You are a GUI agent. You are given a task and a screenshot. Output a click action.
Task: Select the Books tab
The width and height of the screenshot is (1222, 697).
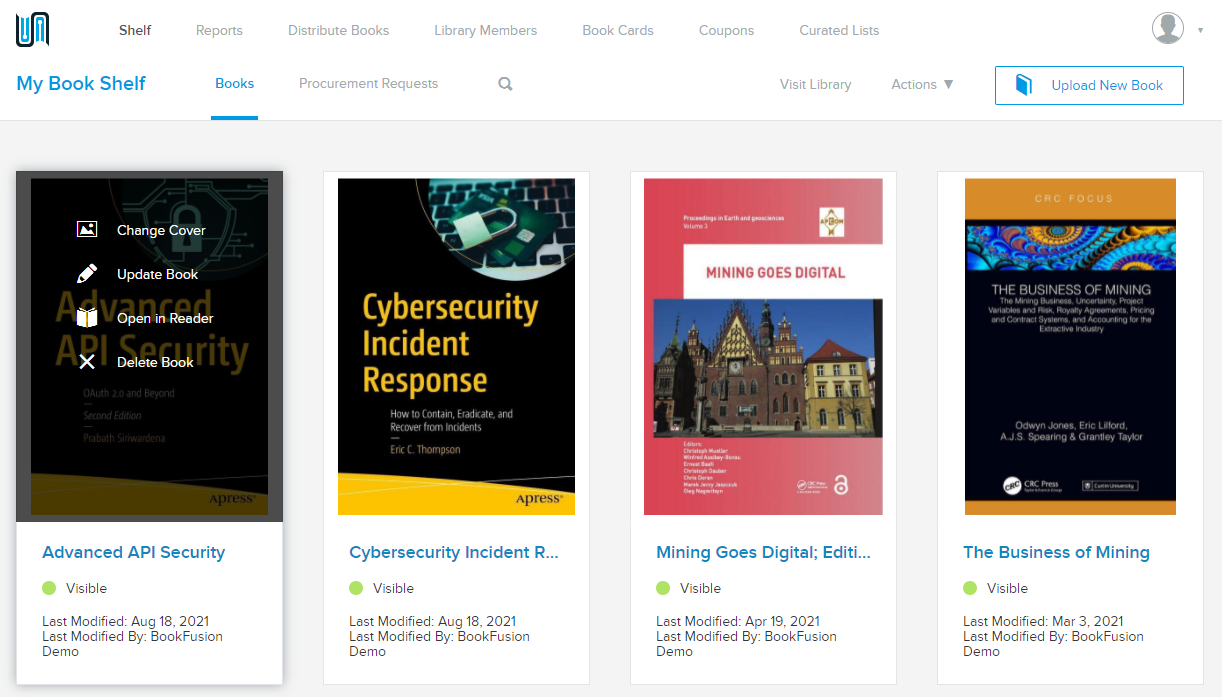coord(234,84)
